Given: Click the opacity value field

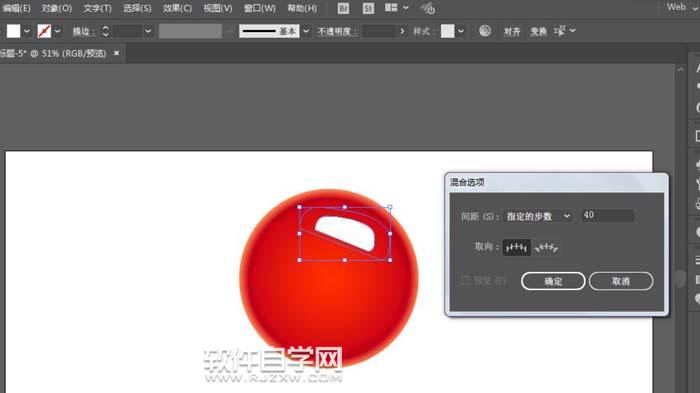Looking at the screenshot, I should pos(379,31).
